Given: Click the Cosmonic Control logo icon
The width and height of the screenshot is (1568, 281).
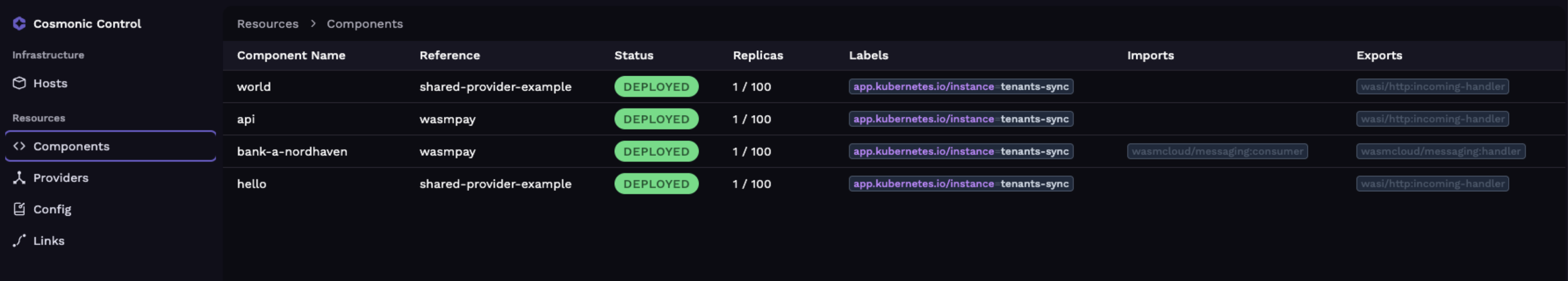Looking at the screenshot, I should [x=19, y=24].
